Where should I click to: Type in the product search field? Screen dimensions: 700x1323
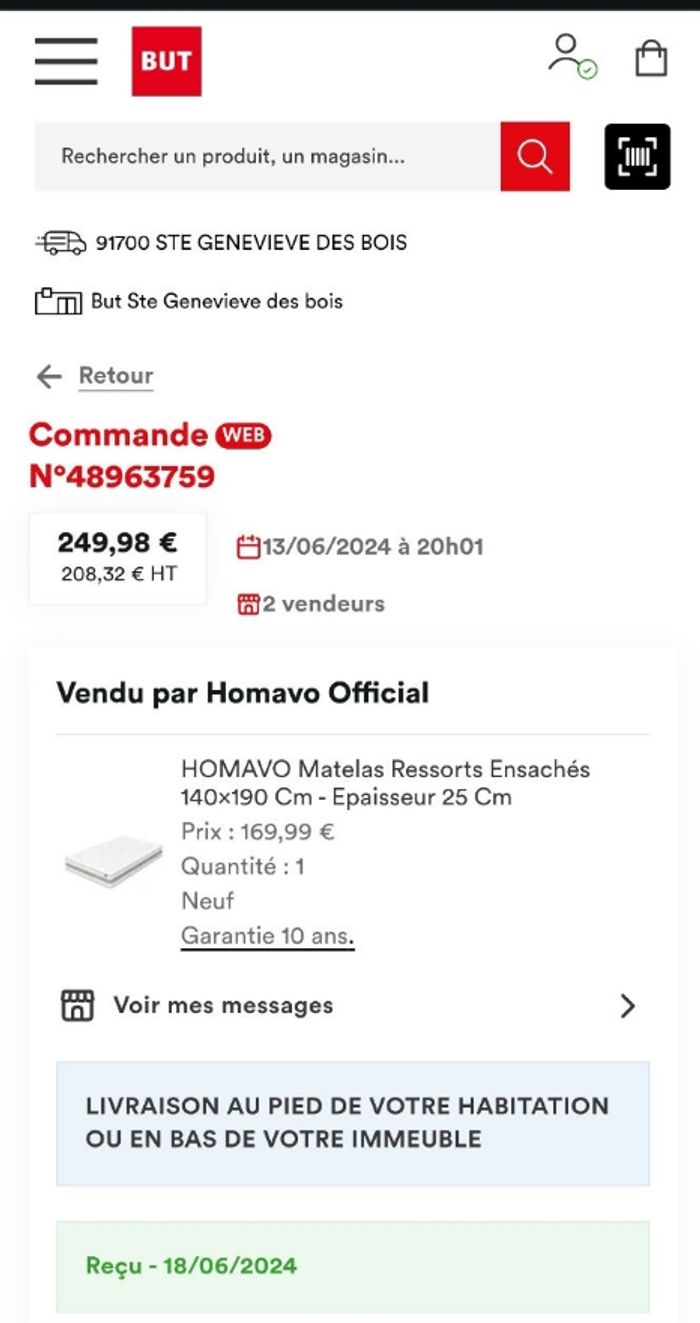tap(267, 156)
